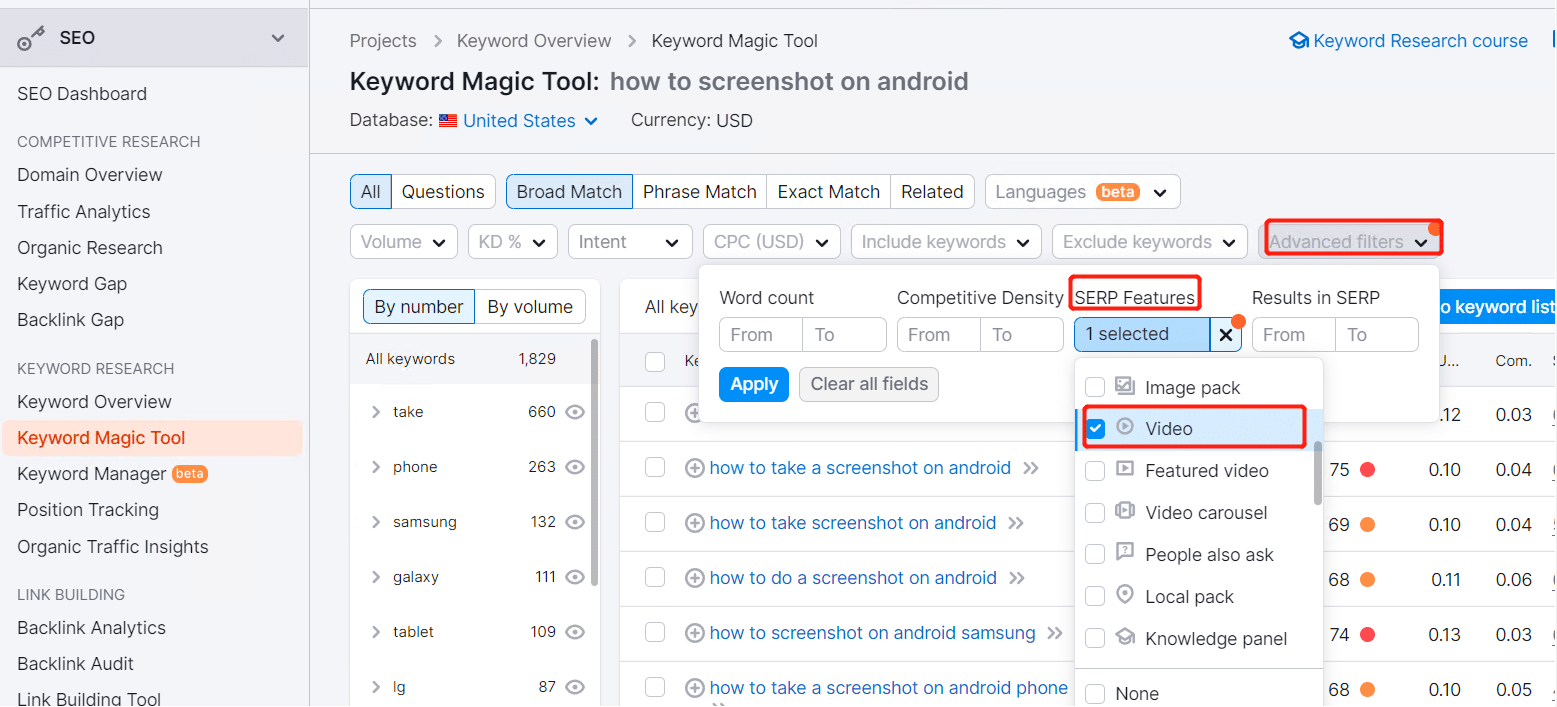Click the blue Apply button

[753, 384]
